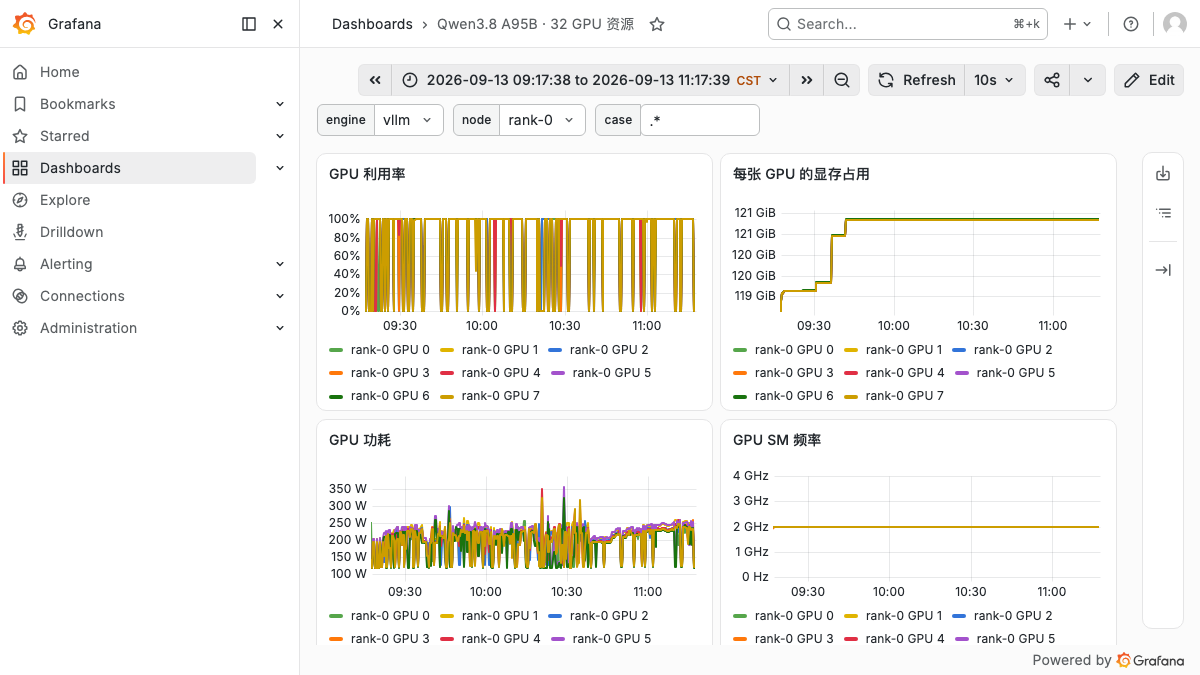Open the time range picker

pyautogui.click(x=590, y=80)
